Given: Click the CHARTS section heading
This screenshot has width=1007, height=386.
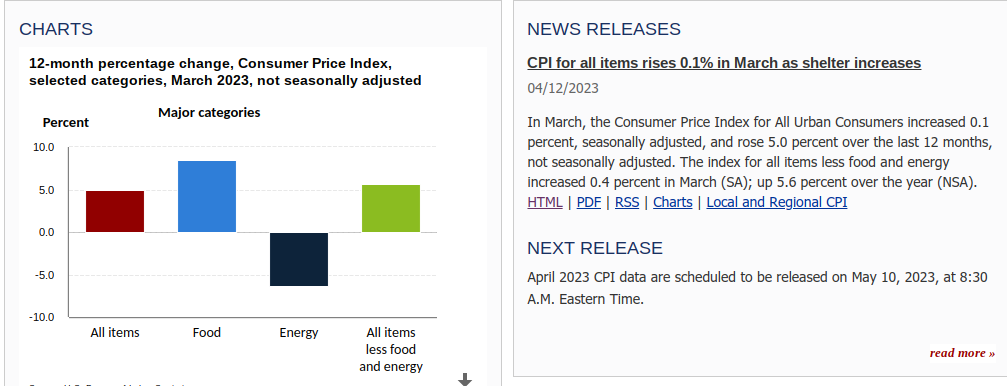Looking at the screenshot, I should 56,30.
